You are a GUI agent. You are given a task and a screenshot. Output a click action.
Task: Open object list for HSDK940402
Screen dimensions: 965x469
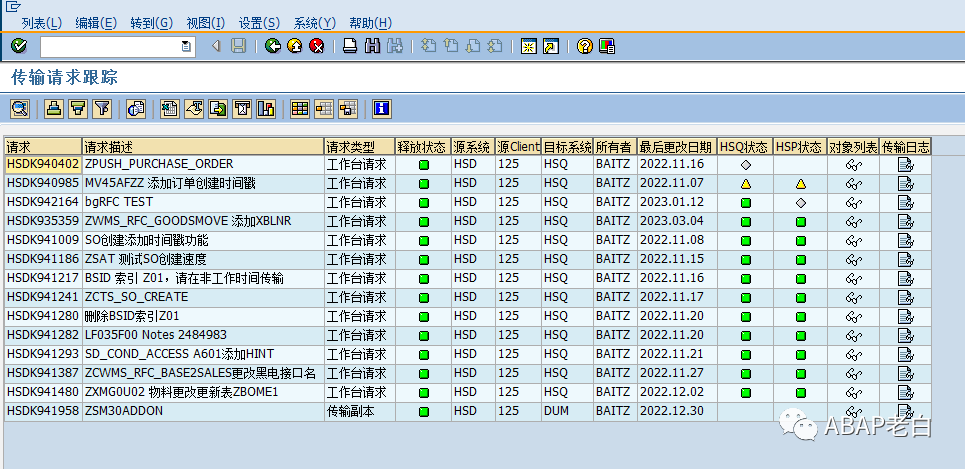point(853,164)
